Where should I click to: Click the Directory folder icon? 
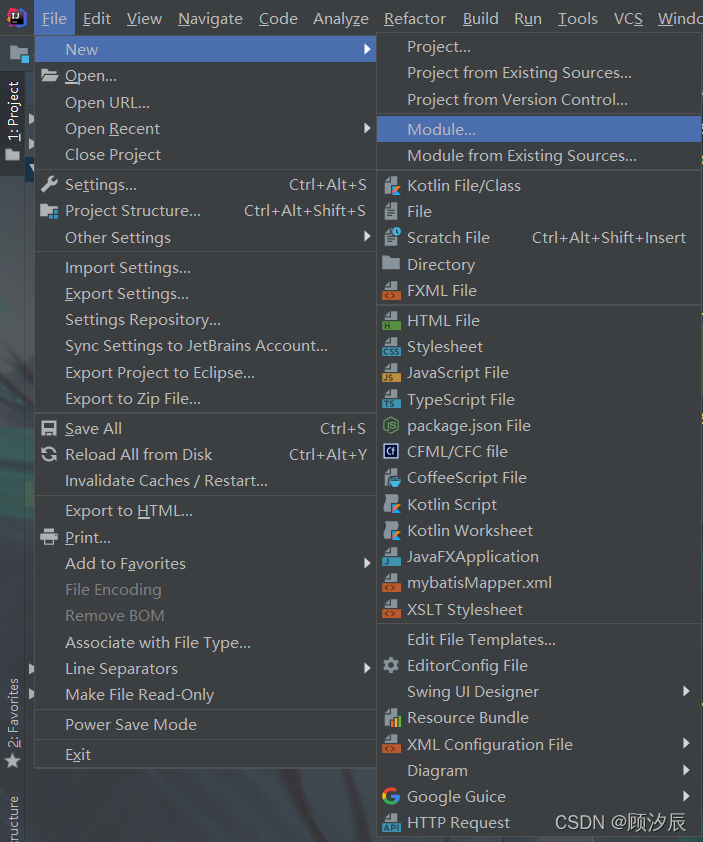click(391, 263)
